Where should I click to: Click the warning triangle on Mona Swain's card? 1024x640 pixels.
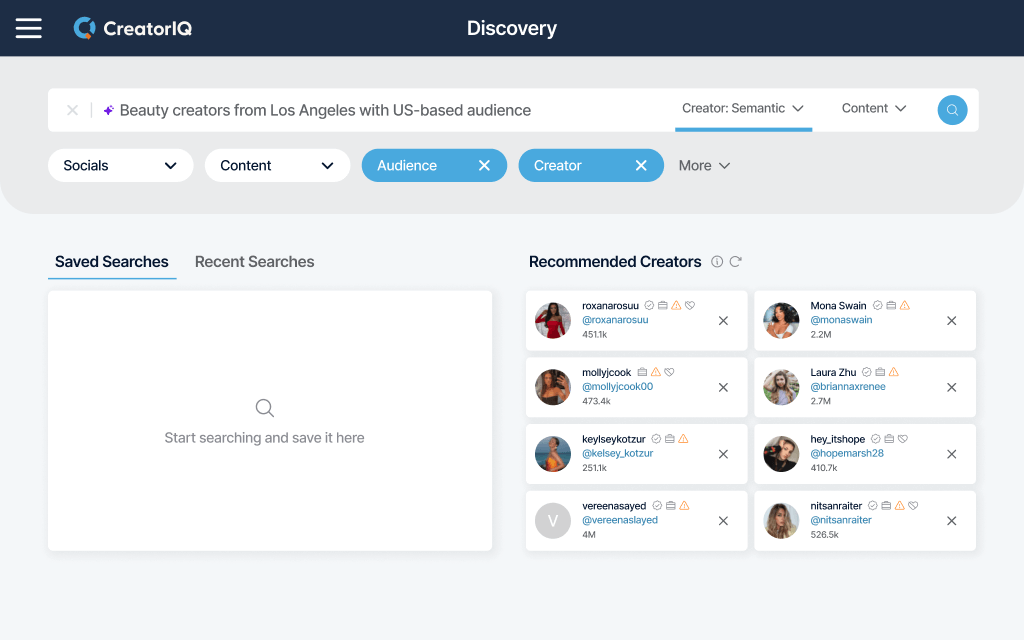point(904,305)
